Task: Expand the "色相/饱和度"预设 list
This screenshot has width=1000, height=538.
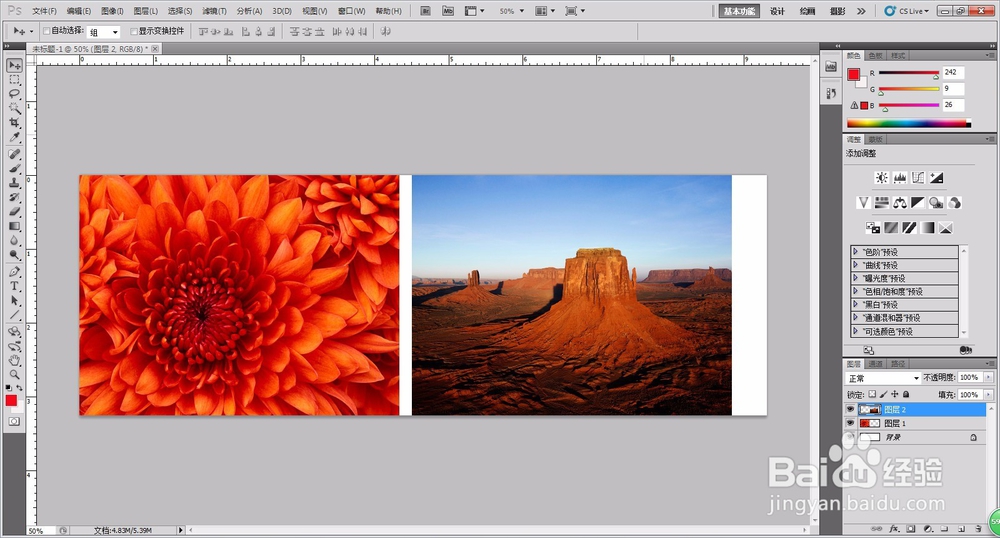Action: point(855,291)
